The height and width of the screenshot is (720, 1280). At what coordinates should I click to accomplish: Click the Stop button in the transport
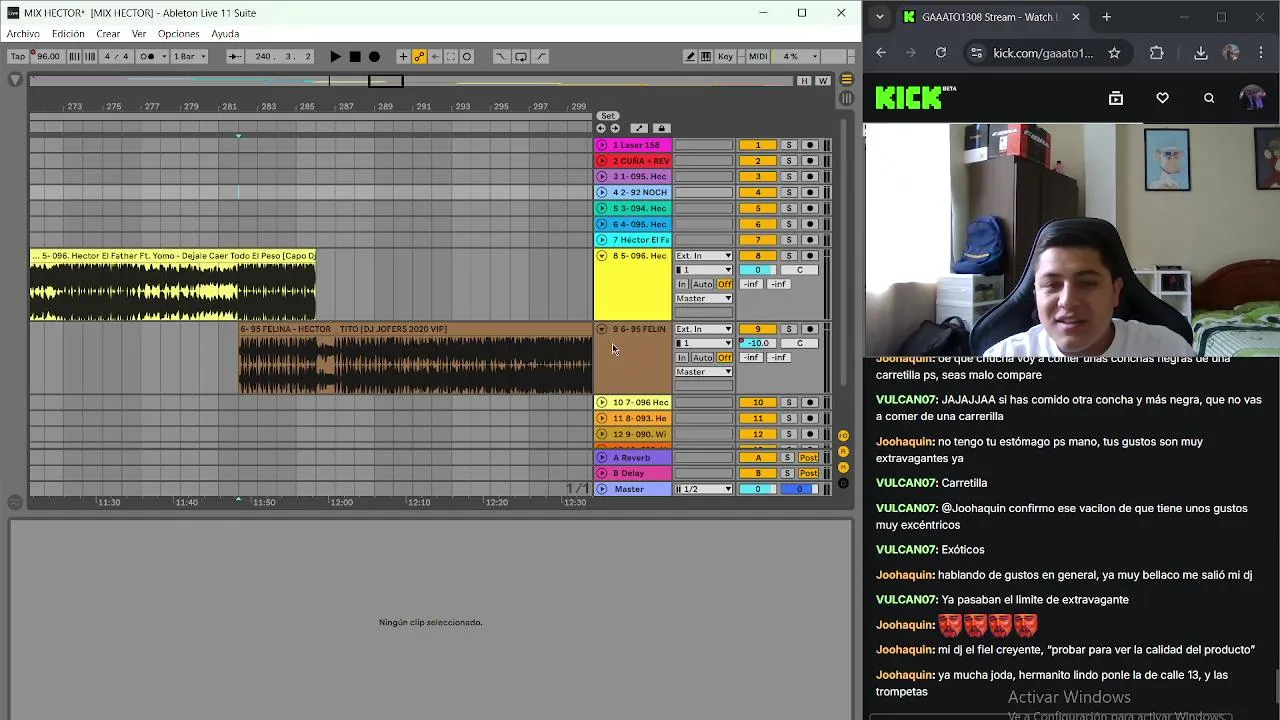coord(355,57)
